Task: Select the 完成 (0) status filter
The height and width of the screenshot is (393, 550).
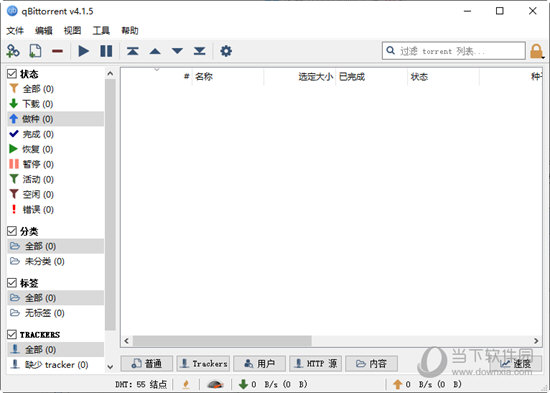Action: pyautogui.click(x=55, y=134)
